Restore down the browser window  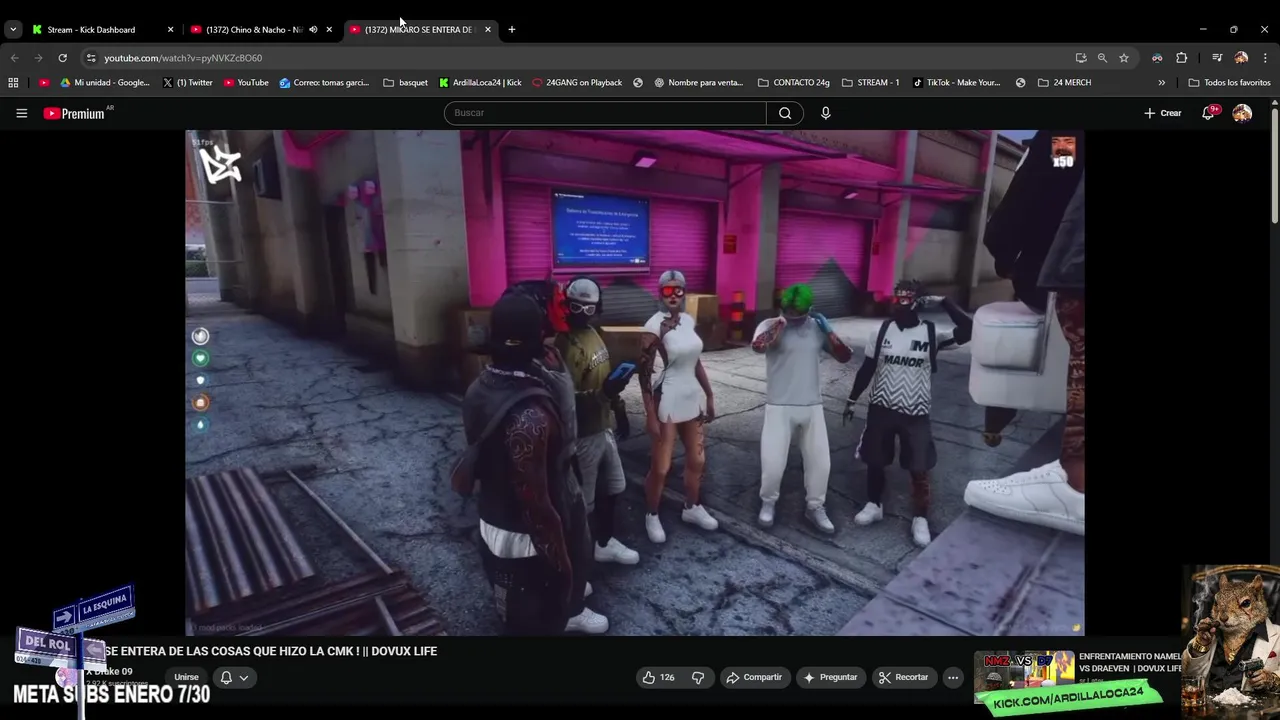pyautogui.click(x=1233, y=29)
